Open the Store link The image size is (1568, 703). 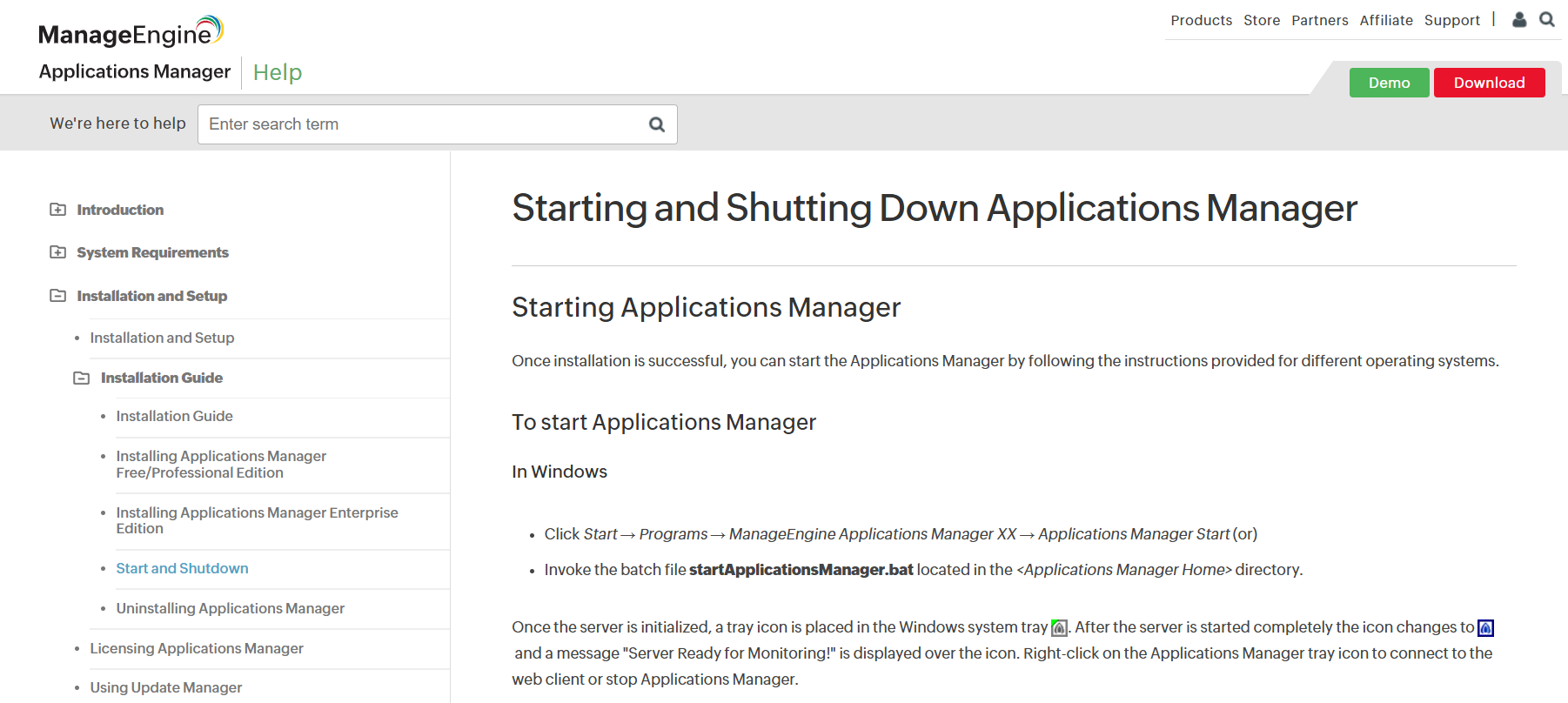coord(1262,20)
